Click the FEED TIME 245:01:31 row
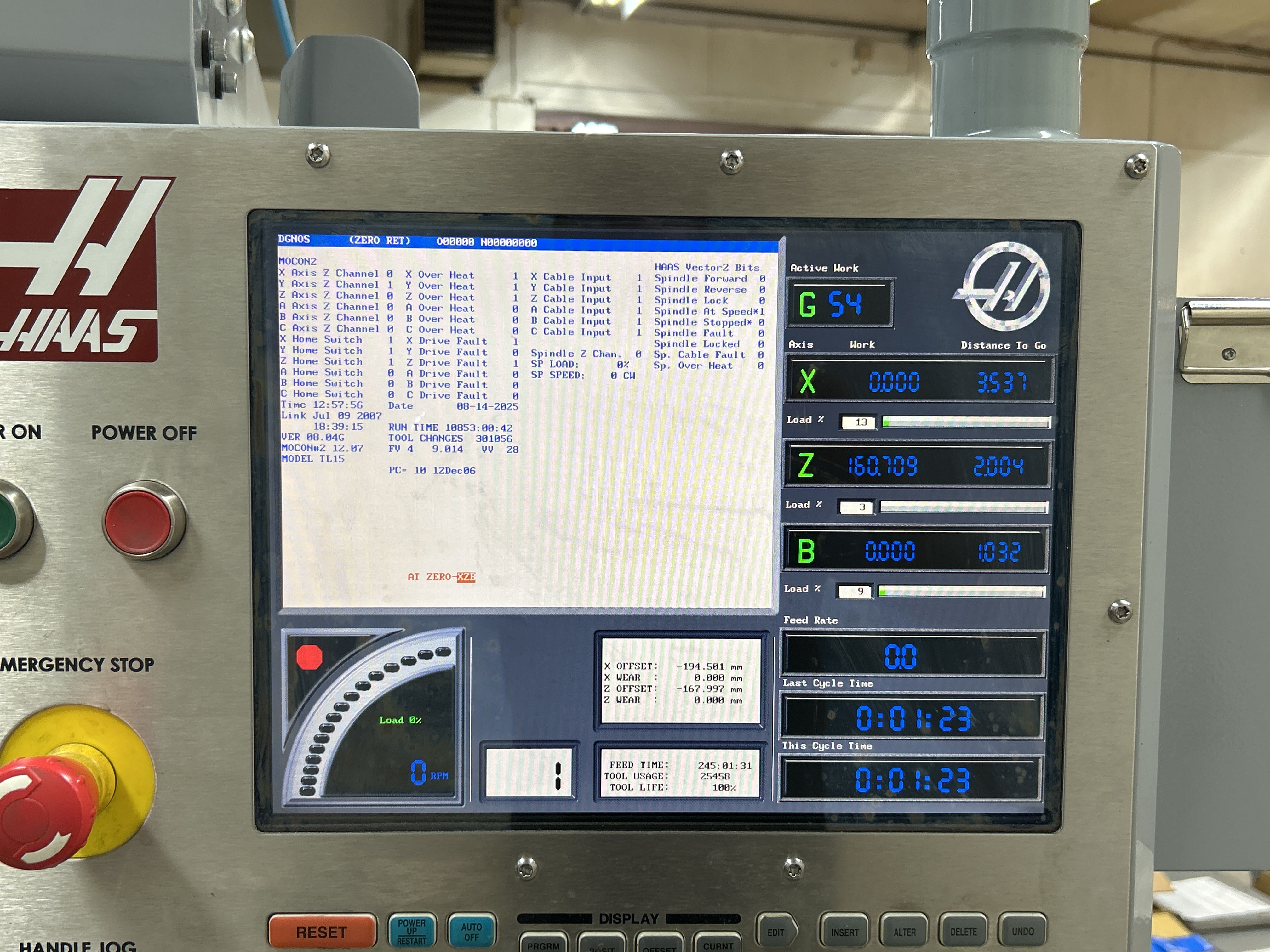 pyautogui.click(x=680, y=765)
